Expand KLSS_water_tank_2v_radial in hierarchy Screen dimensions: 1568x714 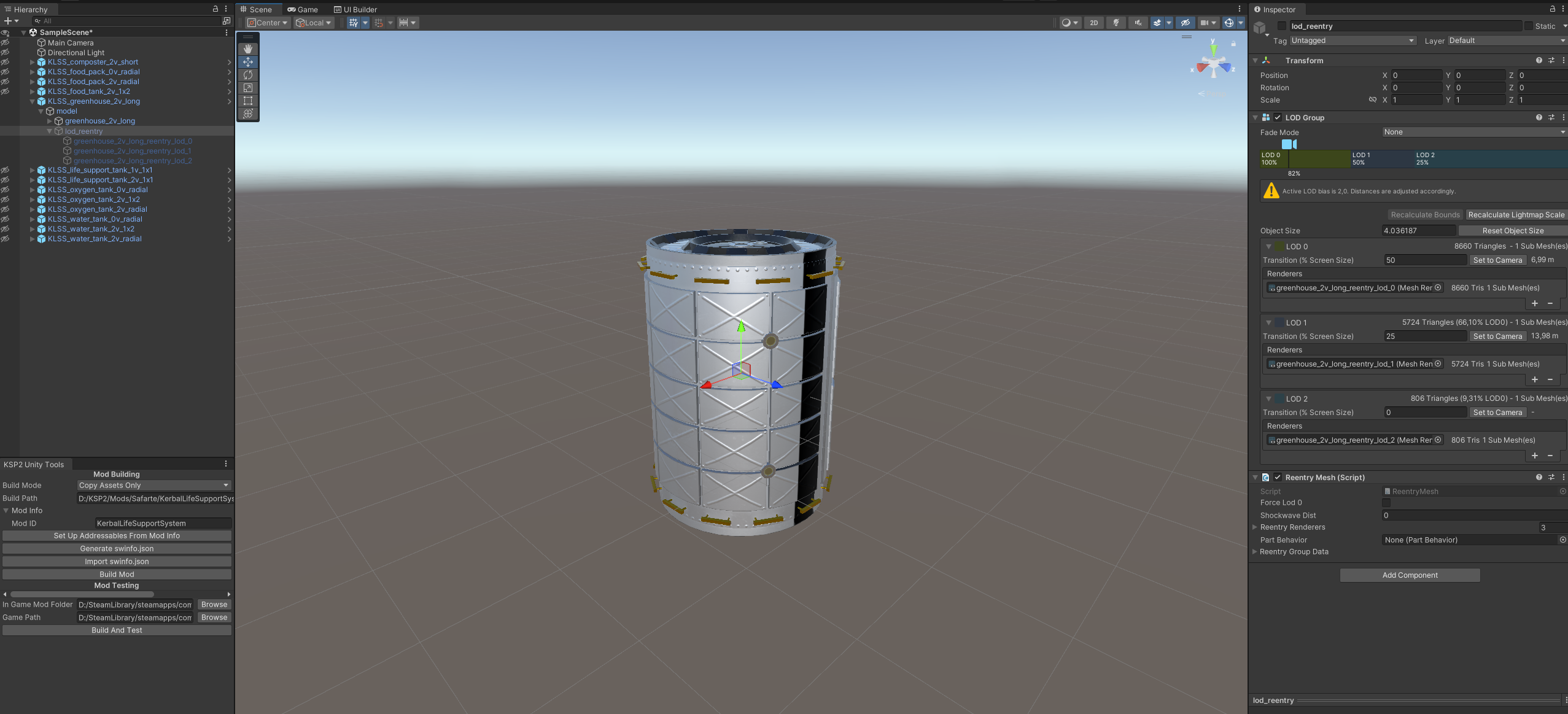click(33, 239)
